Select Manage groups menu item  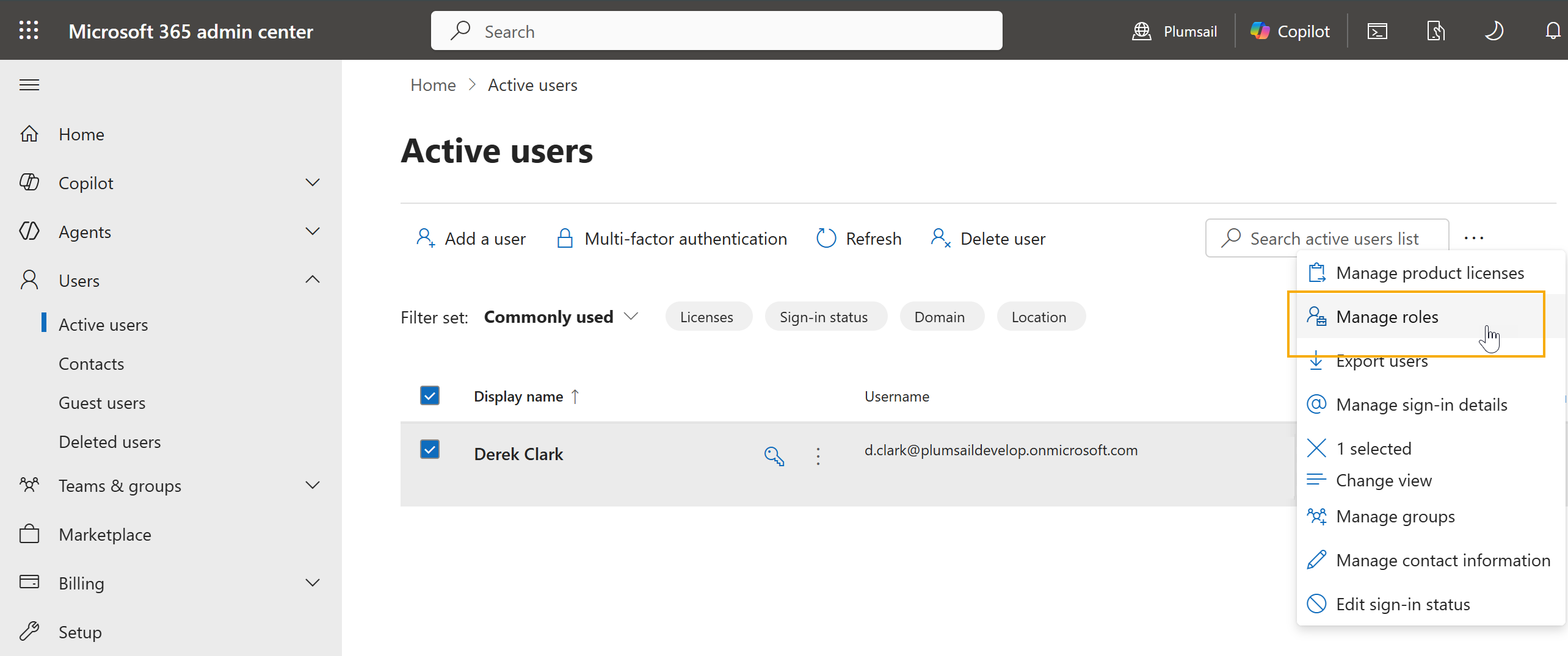click(x=1431, y=516)
